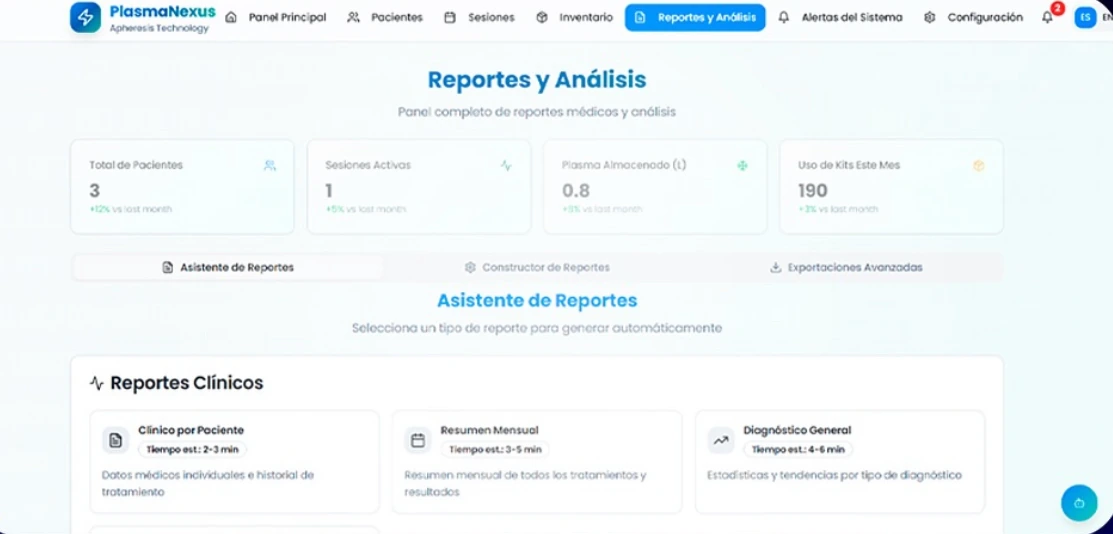The image size is (1113, 534).
Task: Click the 'Tiempo est.: 3-5 min' badge
Action: coord(495,449)
